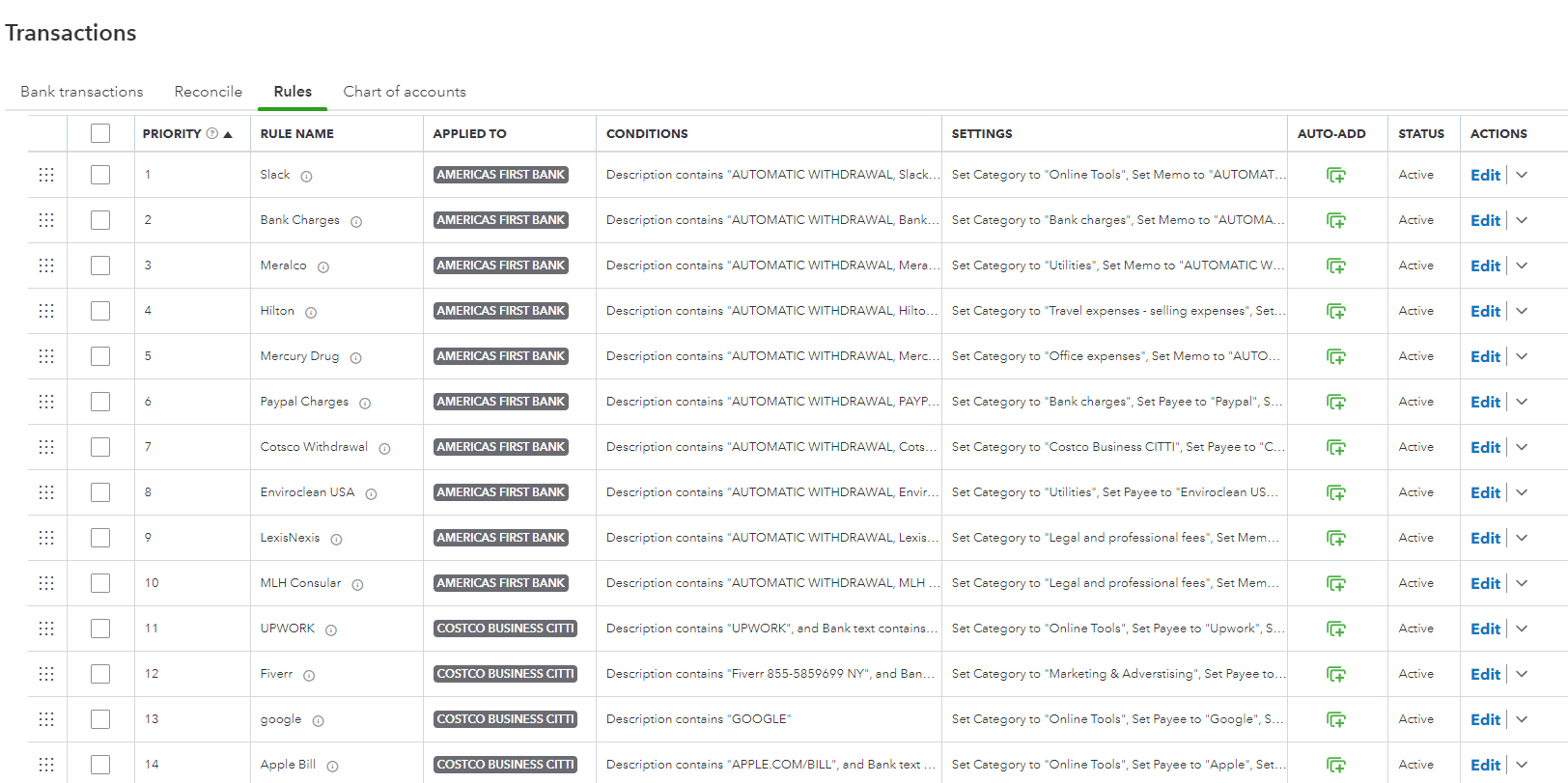Switch to the Bank transactions tab
Image resolution: width=1568 pixels, height=783 pixels.
click(82, 92)
